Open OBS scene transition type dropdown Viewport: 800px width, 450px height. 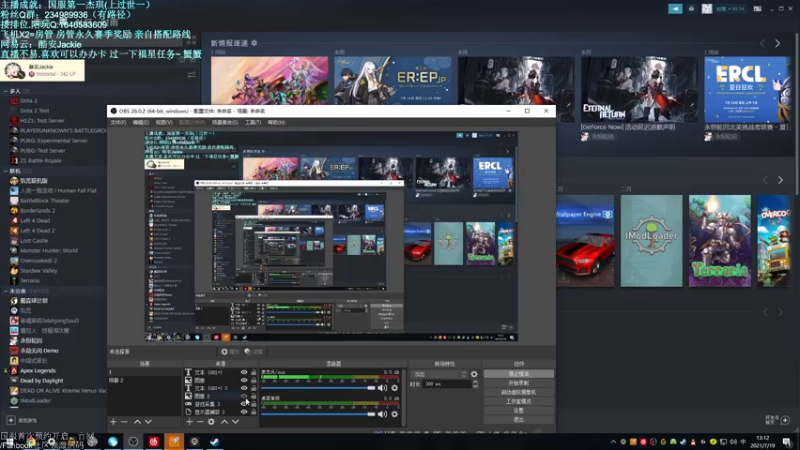[440, 374]
